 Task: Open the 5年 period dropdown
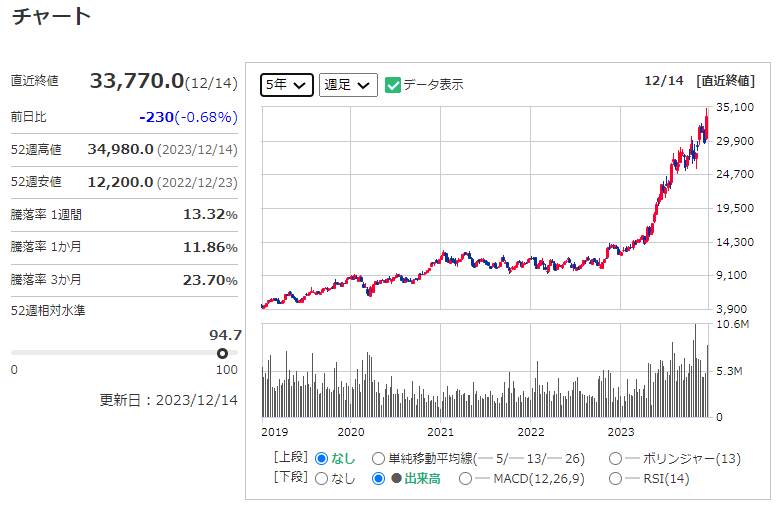(x=287, y=85)
